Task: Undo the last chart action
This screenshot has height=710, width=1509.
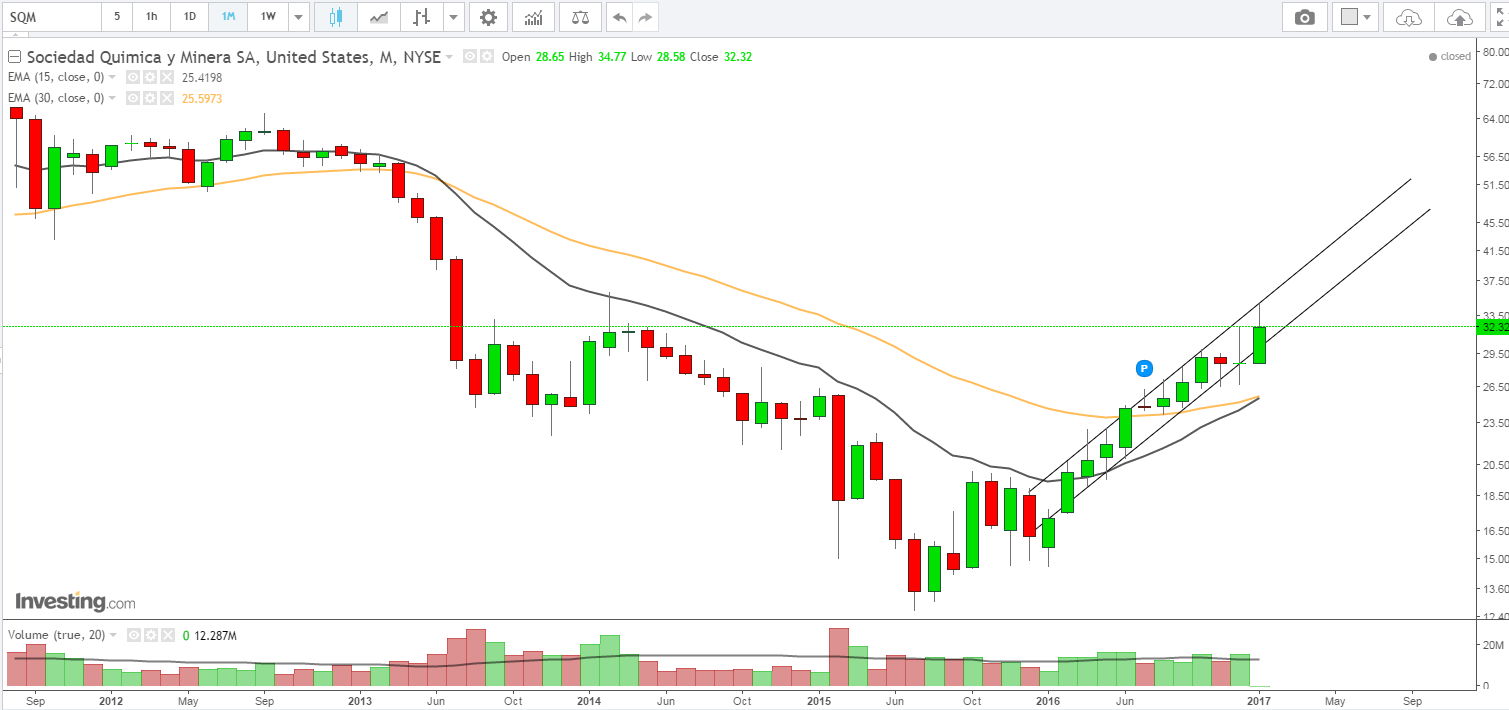Action: click(x=621, y=17)
